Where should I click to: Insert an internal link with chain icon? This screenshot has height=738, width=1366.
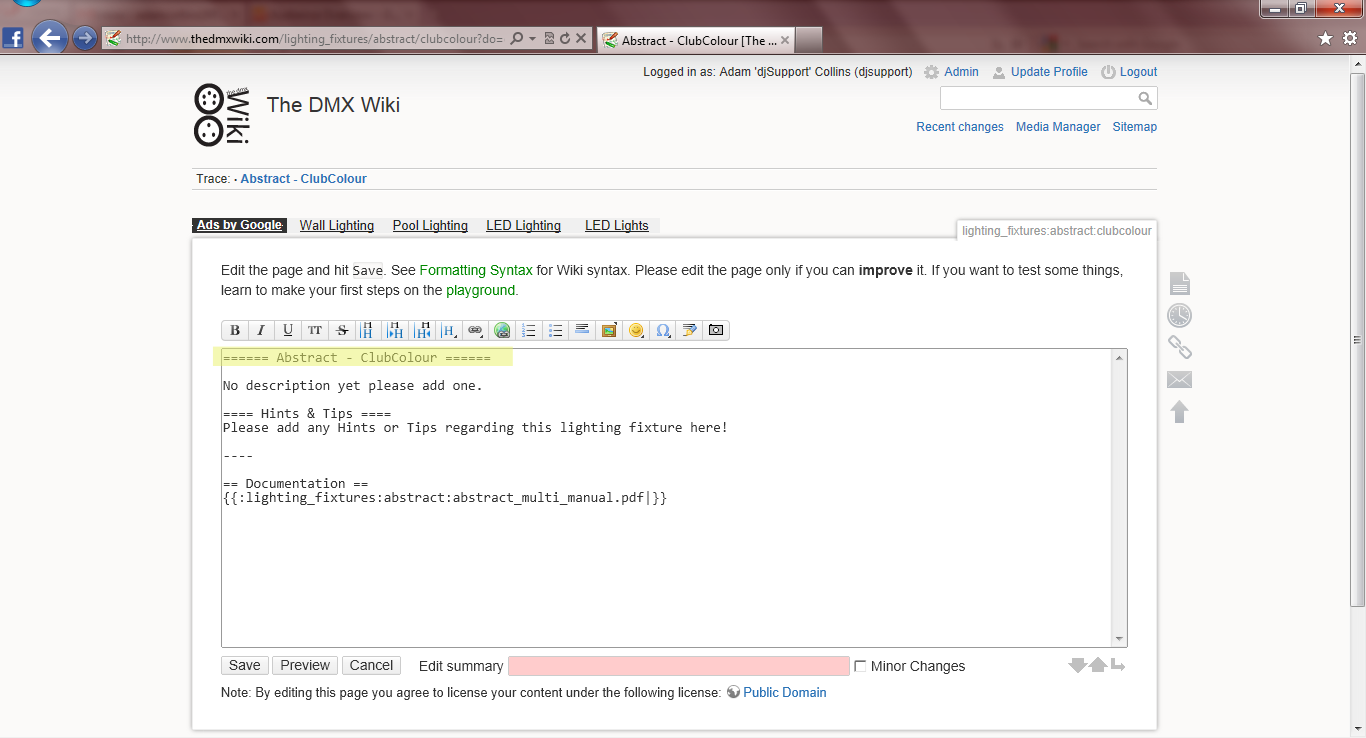pos(476,330)
